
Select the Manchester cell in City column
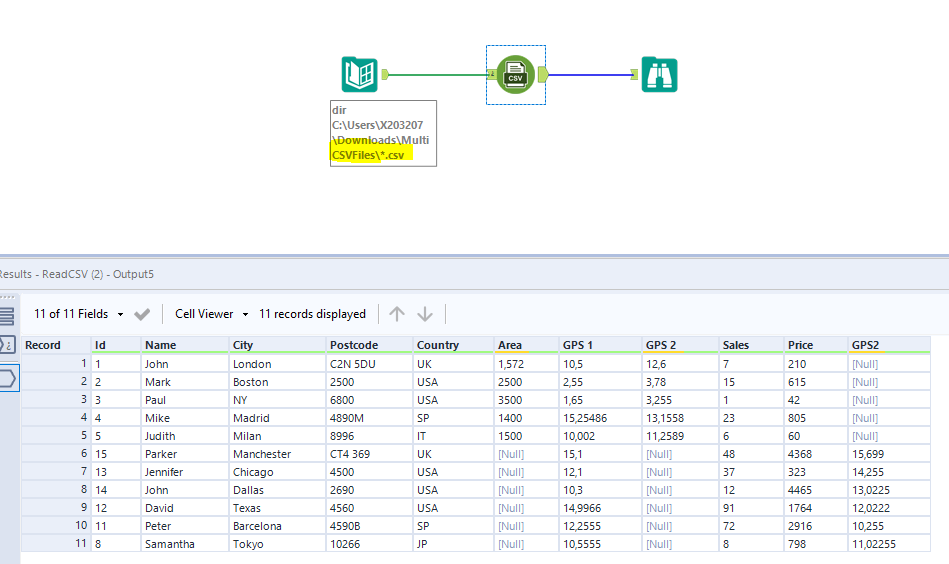(262, 454)
